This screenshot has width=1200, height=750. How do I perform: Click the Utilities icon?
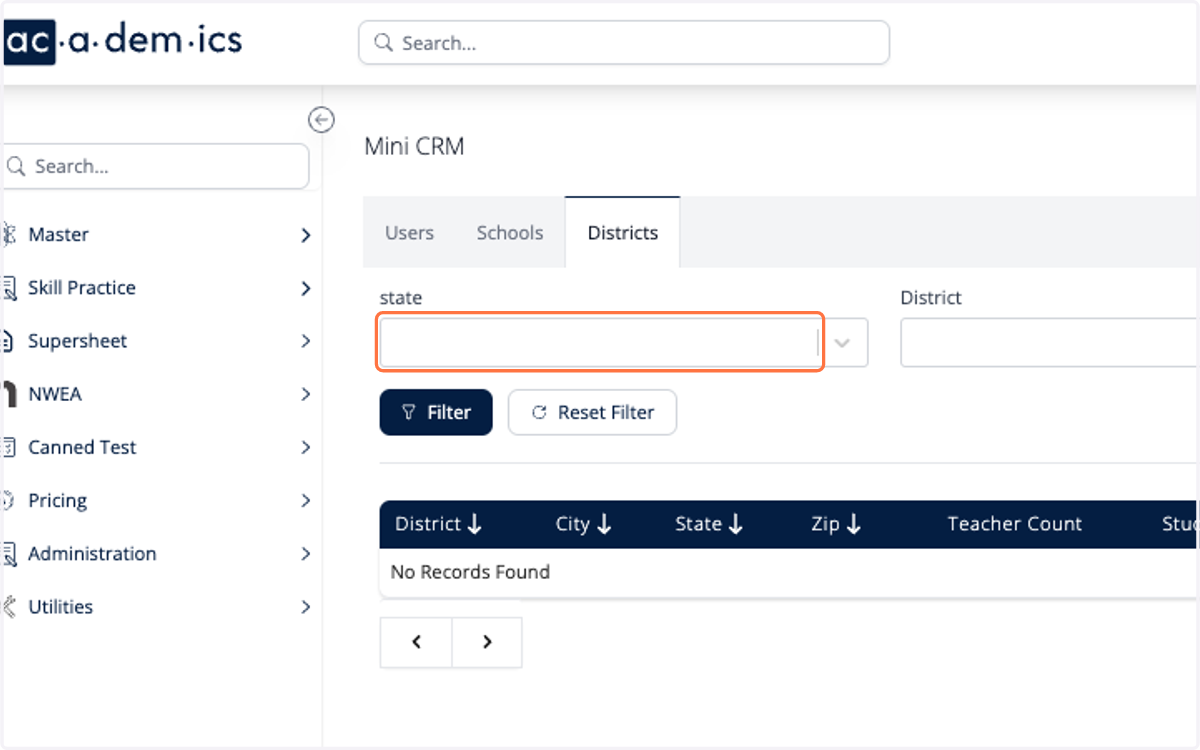pos(9,607)
